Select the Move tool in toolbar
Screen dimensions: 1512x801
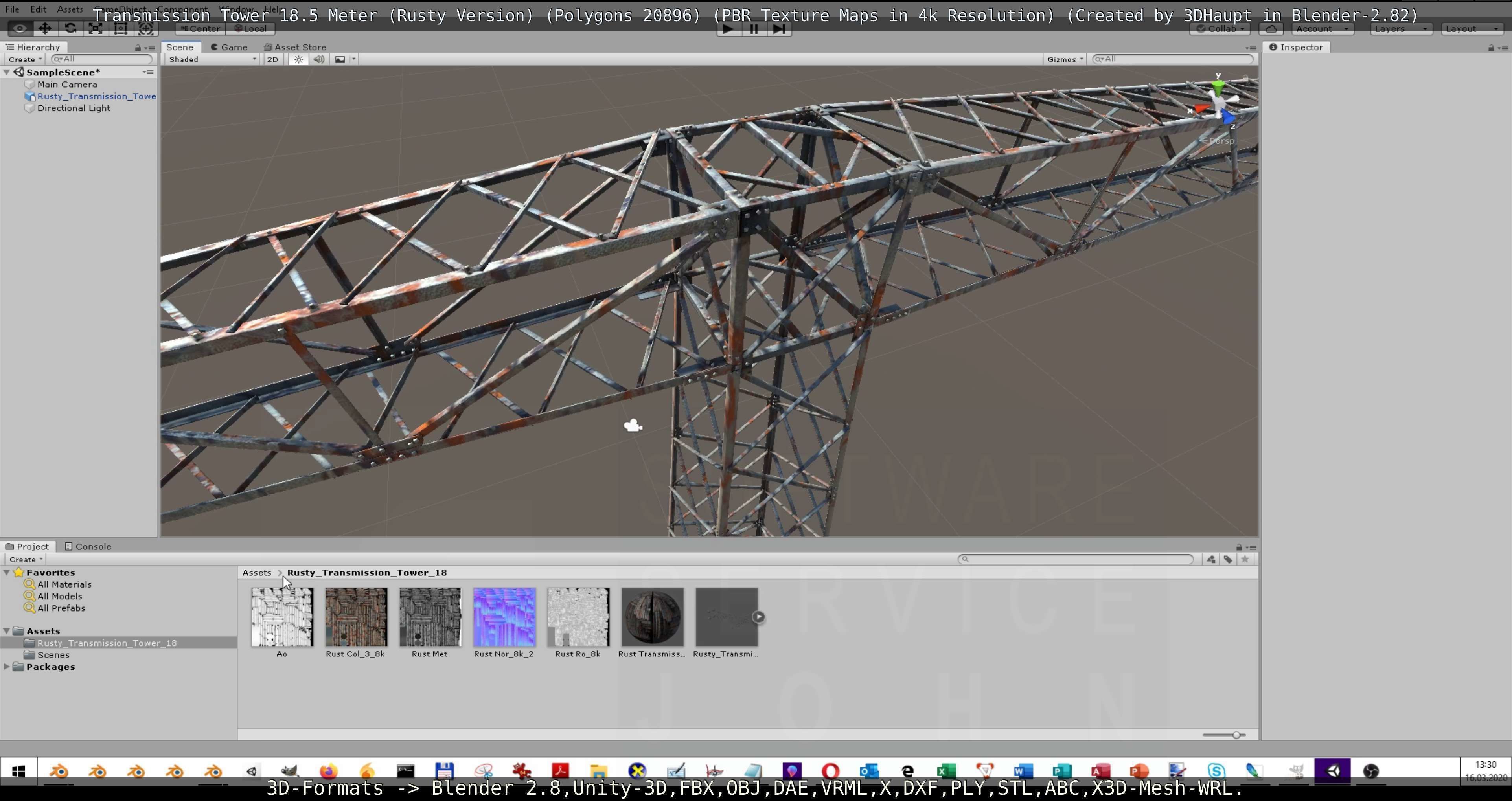click(x=44, y=28)
